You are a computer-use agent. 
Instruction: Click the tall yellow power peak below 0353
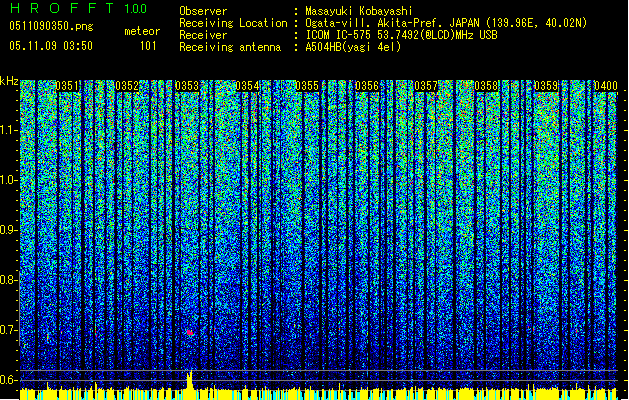[189, 380]
